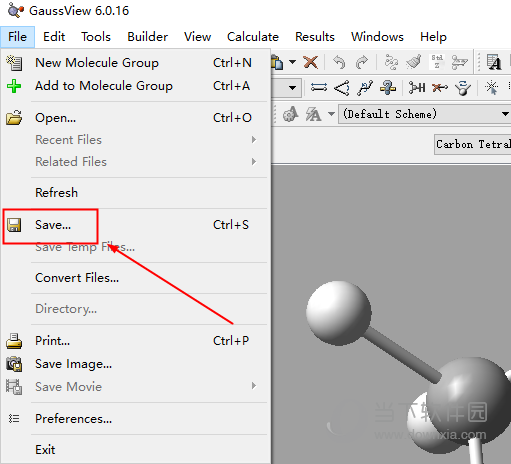Viewport: 511px width, 464px height.
Task: Select the Invert About Atom tool icon
Action: [463, 88]
